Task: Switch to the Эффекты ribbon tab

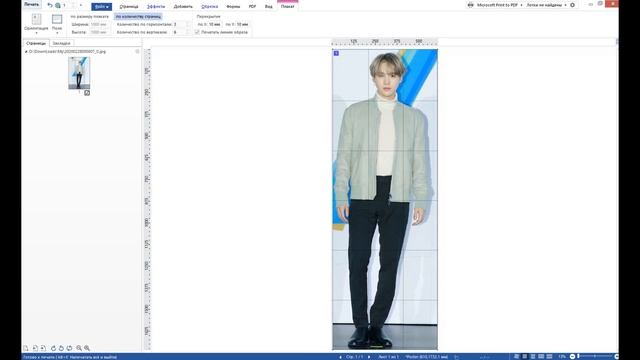Action: point(156,7)
